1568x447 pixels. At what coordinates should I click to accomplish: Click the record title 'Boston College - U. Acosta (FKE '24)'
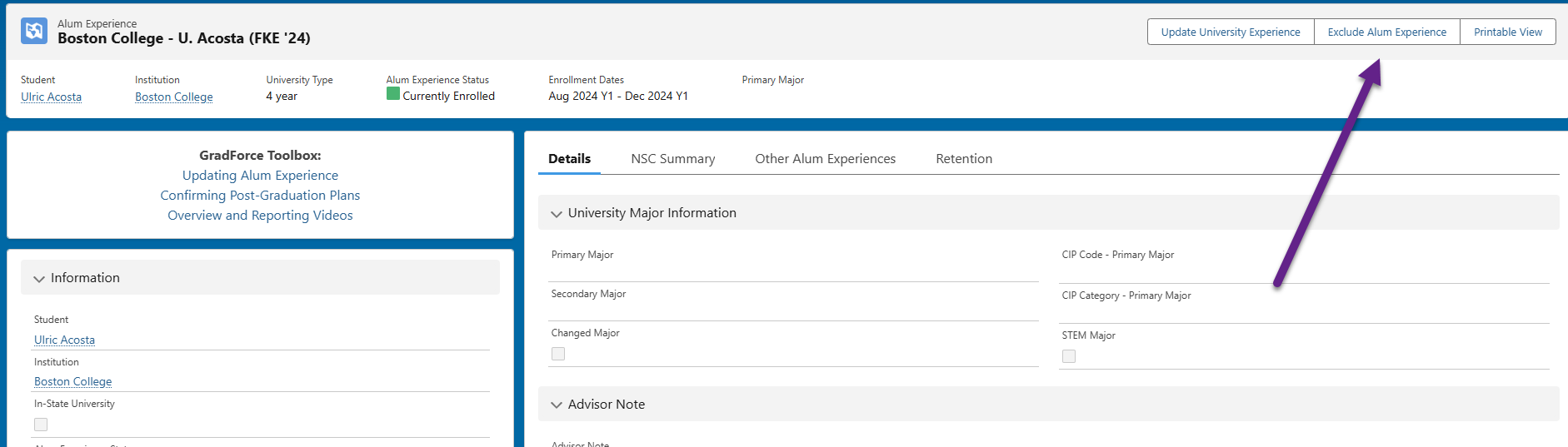184,38
